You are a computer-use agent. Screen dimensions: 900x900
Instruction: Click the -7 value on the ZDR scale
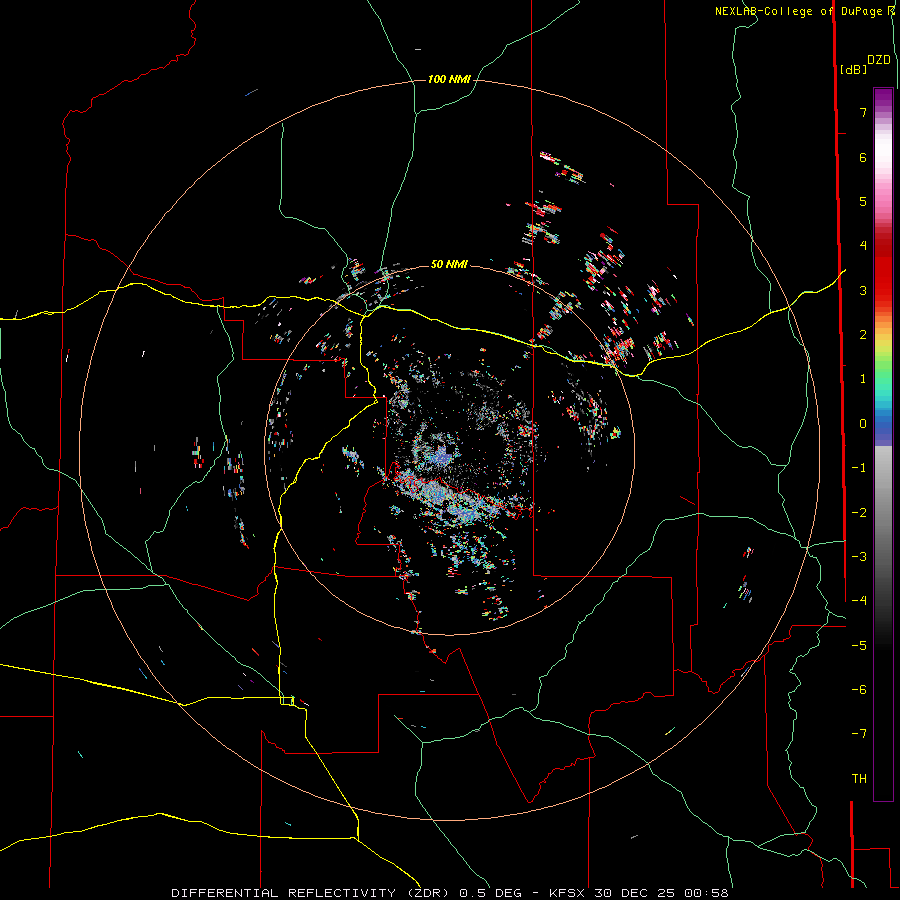tap(859, 734)
